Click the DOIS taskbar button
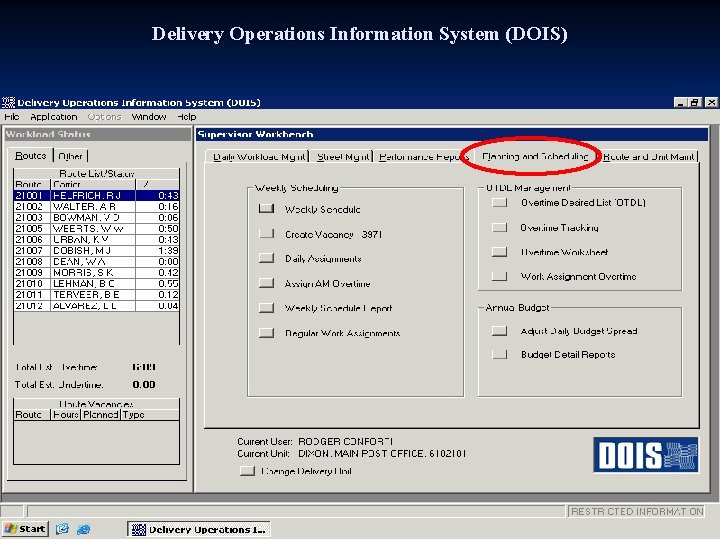The width and height of the screenshot is (720, 540). (x=198, y=529)
